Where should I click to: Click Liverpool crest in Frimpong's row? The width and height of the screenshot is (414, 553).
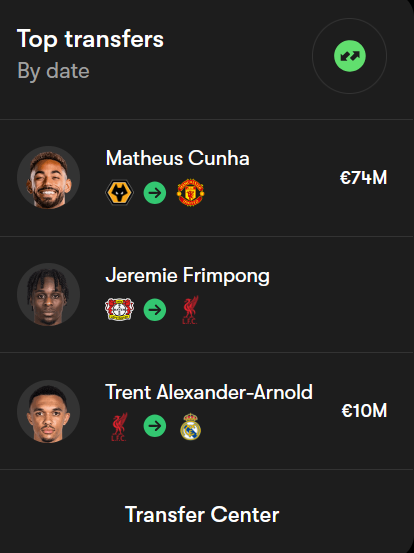[x=190, y=310]
